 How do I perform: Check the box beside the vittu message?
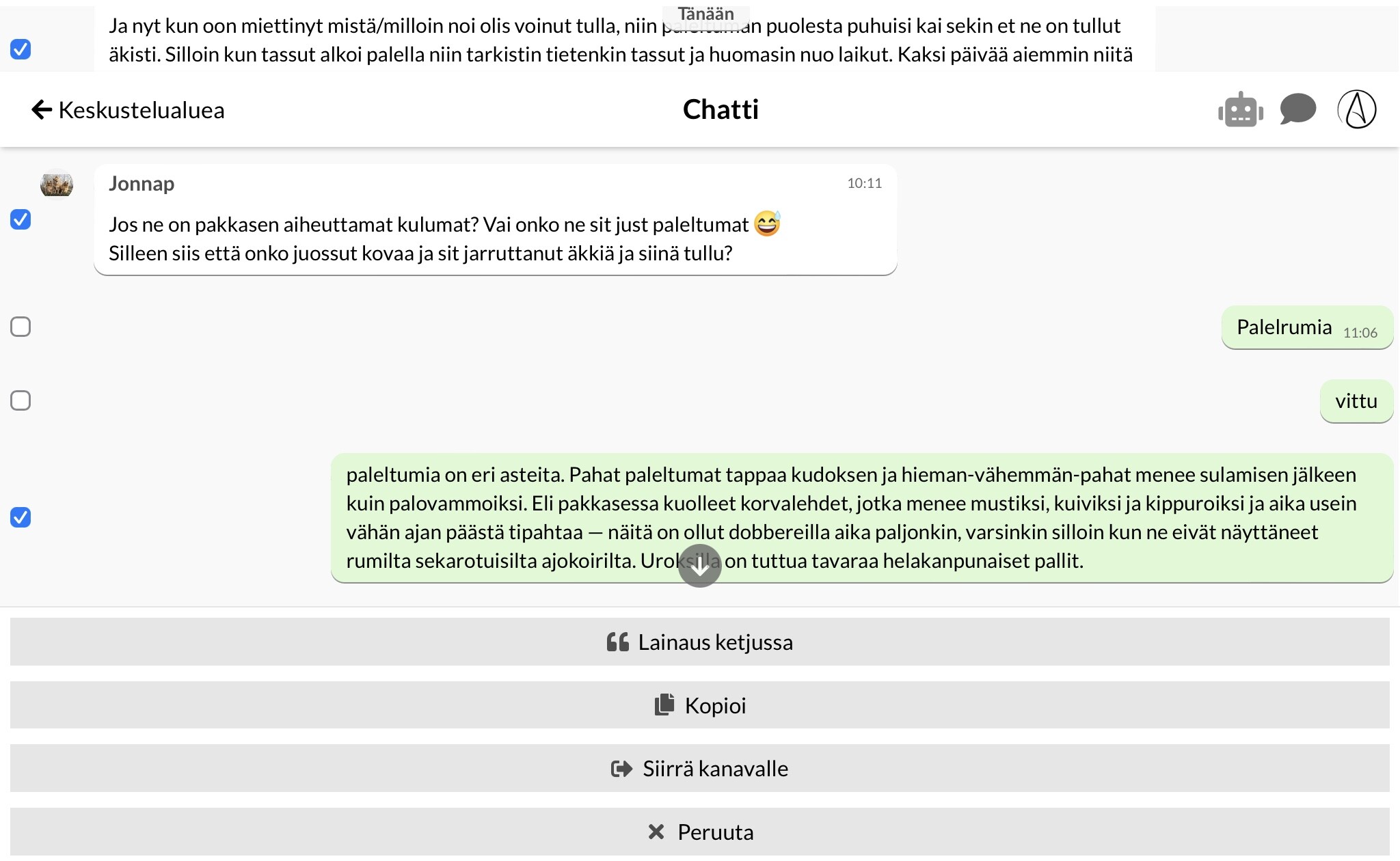[21, 400]
